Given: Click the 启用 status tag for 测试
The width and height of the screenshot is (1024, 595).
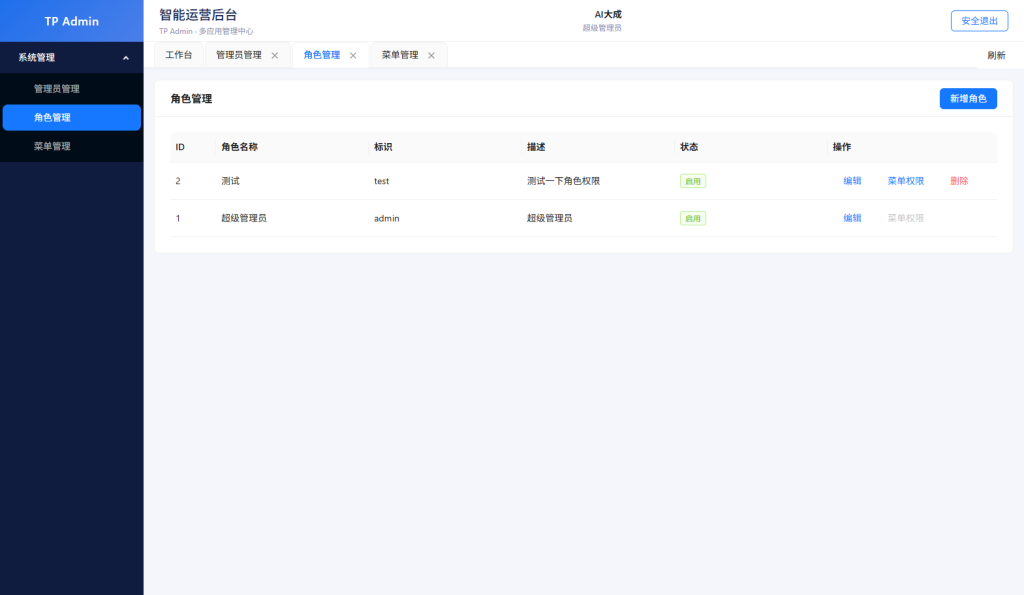Looking at the screenshot, I should click(693, 181).
